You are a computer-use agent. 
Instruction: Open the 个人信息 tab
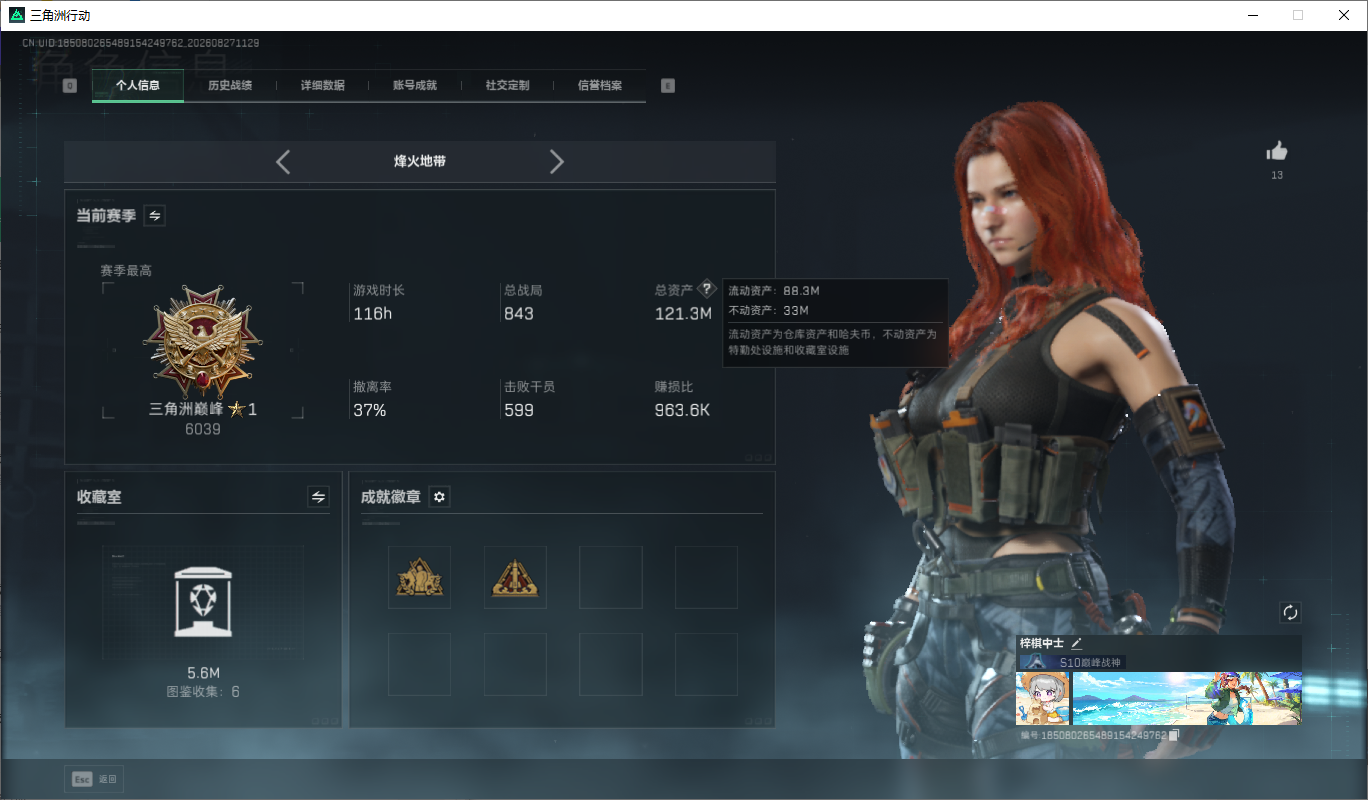(138, 86)
